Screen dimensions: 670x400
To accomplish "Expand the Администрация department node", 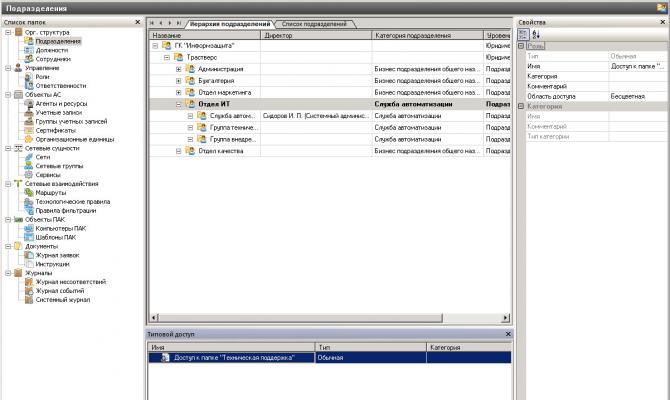I will click(179, 69).
